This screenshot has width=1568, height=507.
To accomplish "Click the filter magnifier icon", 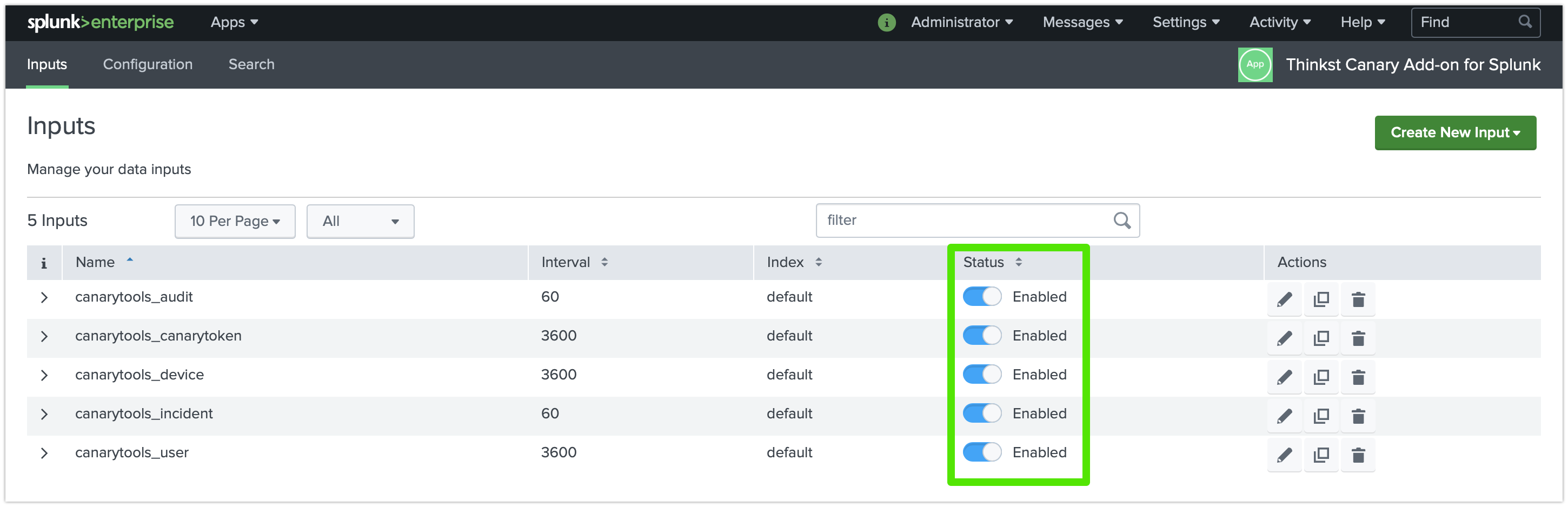I will (1122, 221).
